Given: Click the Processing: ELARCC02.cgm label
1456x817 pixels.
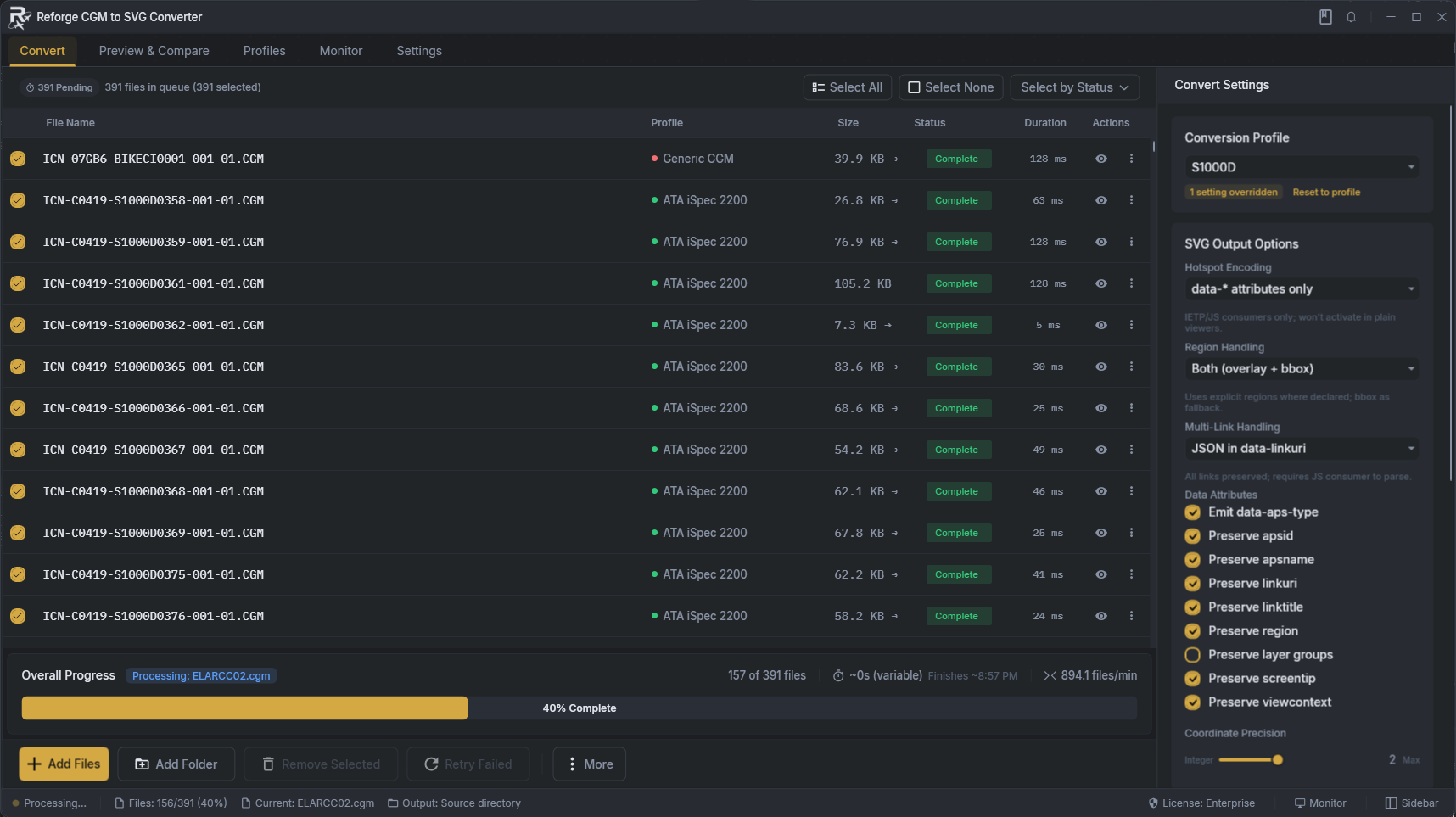Looking at the screenshot, I should [201, 676].
